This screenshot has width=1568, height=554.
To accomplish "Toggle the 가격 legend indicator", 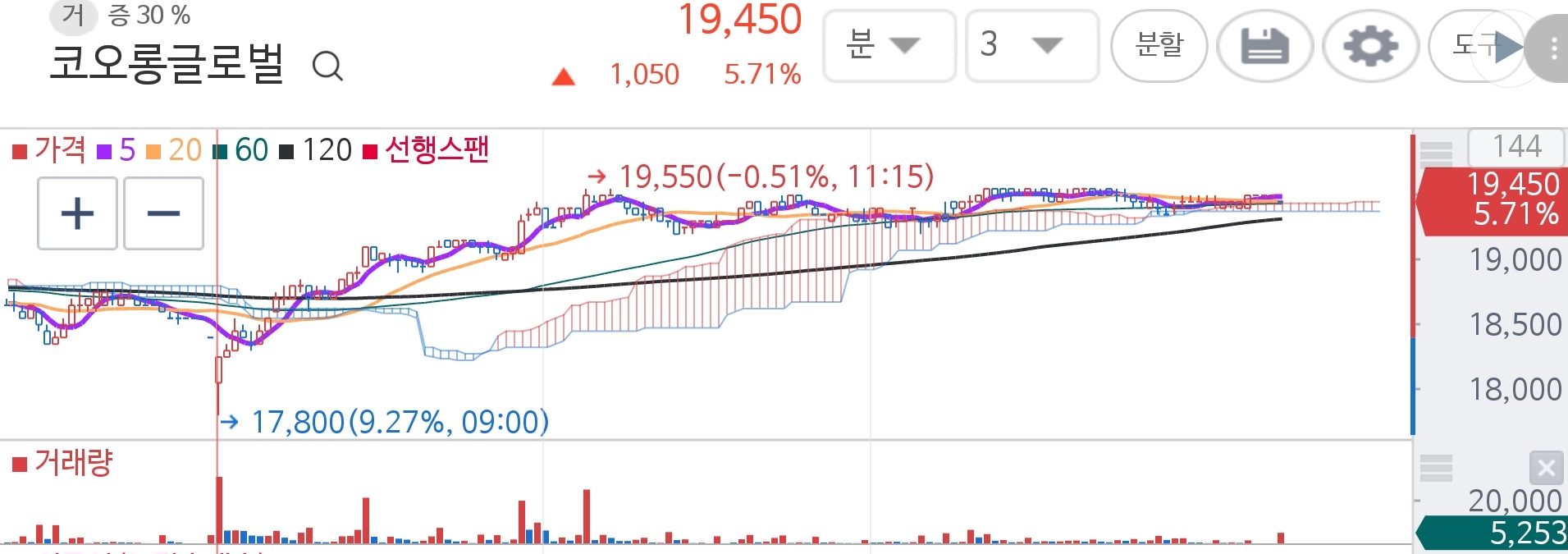I will [x=49, y=149].
